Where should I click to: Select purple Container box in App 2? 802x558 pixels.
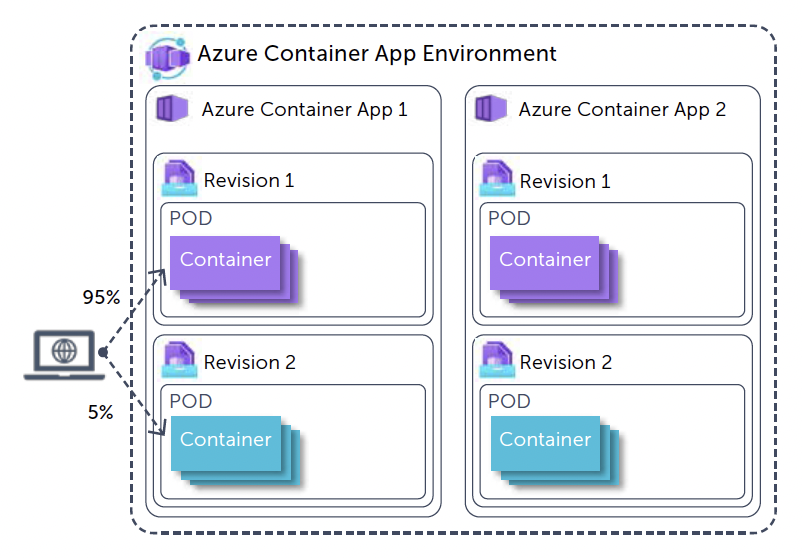544,263
